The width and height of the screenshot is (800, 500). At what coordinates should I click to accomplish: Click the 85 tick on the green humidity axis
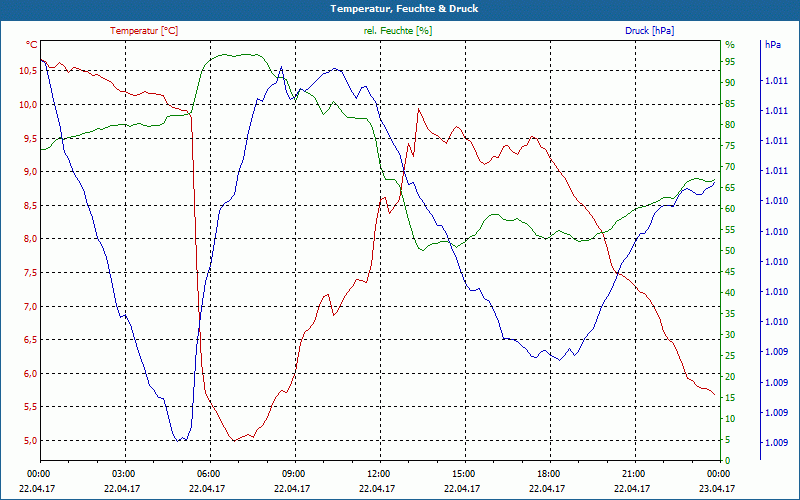(x=730, y=104)
